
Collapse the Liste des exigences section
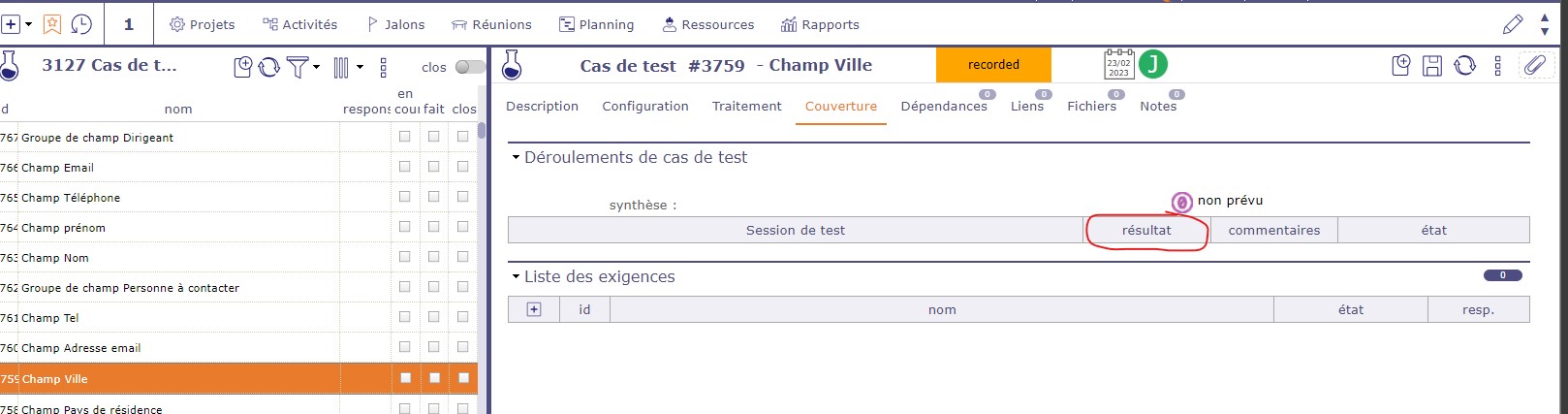pos(517,276)
